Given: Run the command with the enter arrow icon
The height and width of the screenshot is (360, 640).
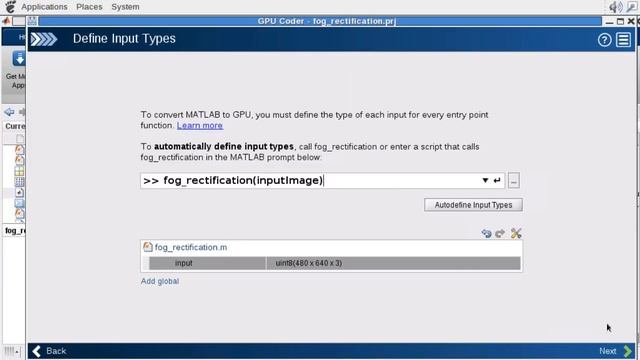Looking at the screenshot, I should coord(497,180).
